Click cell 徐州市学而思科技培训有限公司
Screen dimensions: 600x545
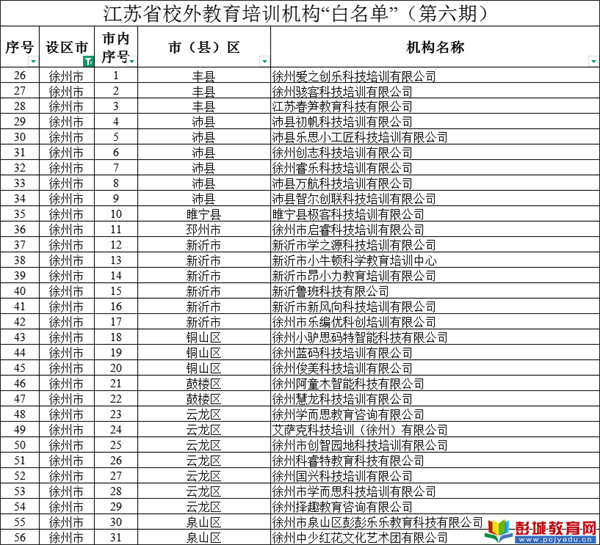(x=435, y=491)
